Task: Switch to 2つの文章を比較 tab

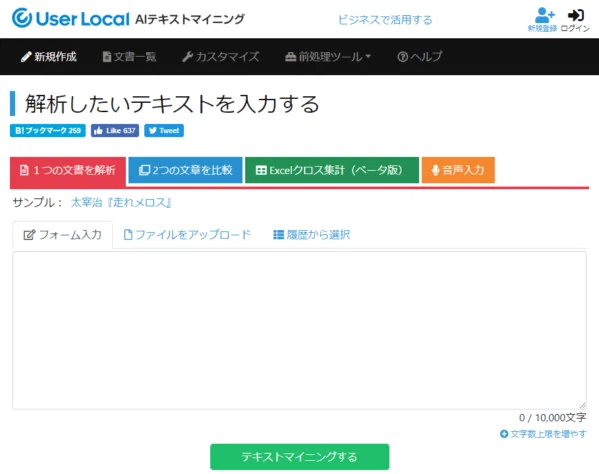Action: 185,170
